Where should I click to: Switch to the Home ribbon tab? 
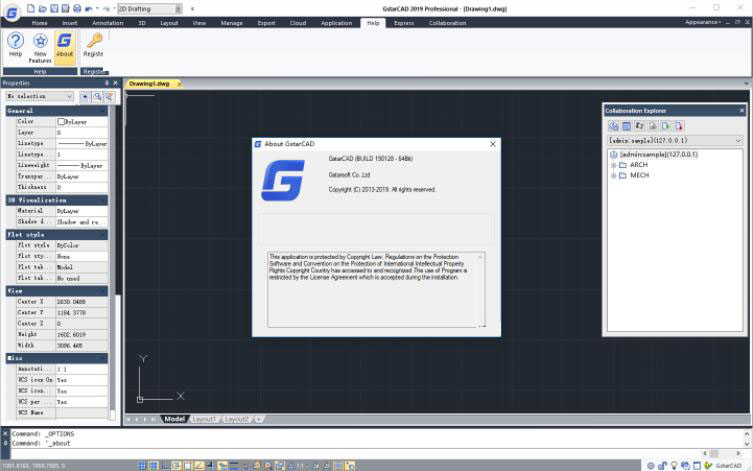[x=39, y=23]
